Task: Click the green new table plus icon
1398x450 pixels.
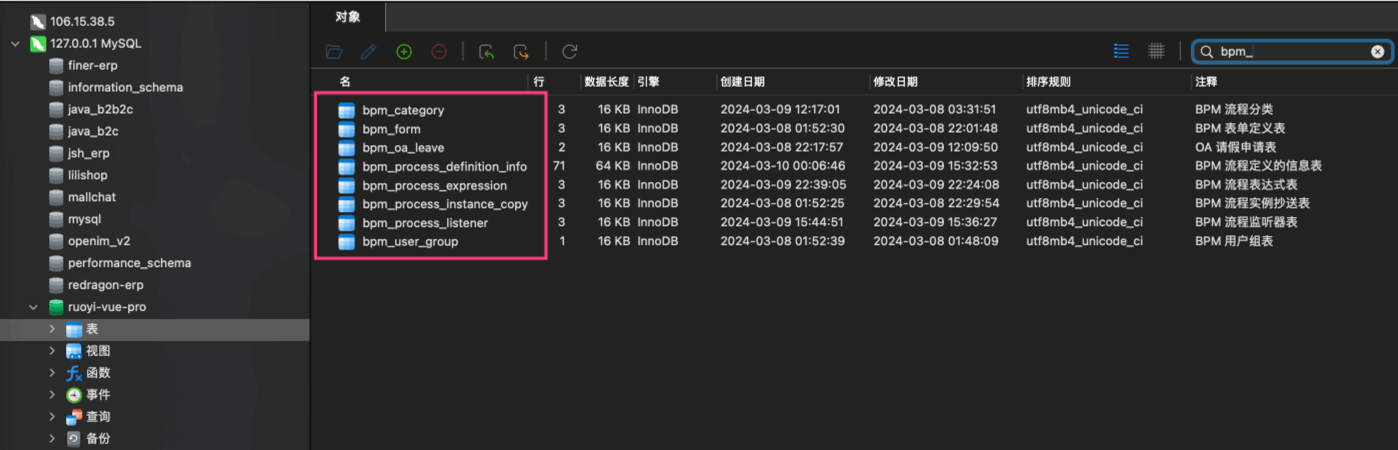Action: coord(404,52)
